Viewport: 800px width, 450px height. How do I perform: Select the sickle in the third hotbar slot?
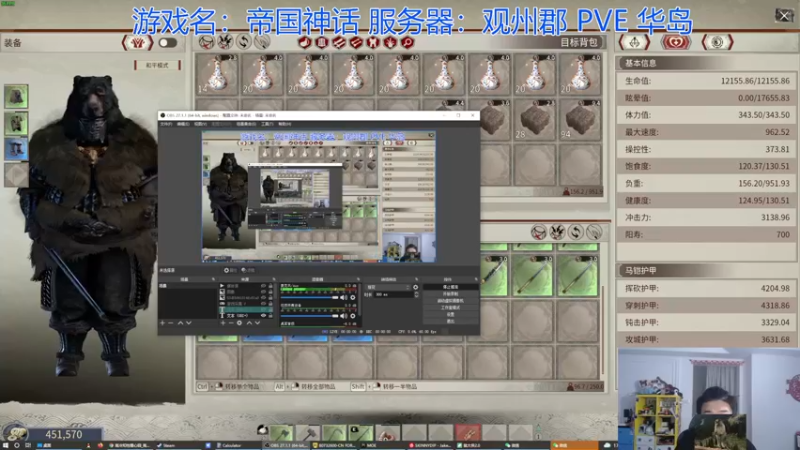click(x=335, y=433)
